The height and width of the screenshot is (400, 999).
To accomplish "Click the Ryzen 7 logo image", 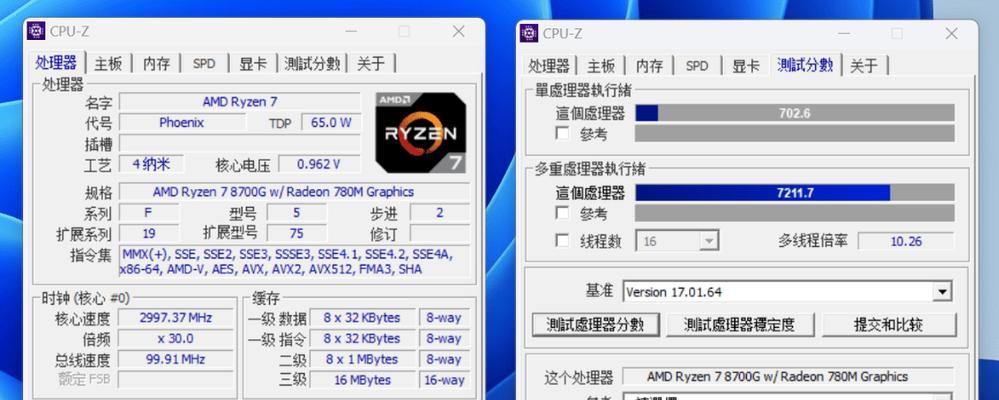I will point(420,132).
